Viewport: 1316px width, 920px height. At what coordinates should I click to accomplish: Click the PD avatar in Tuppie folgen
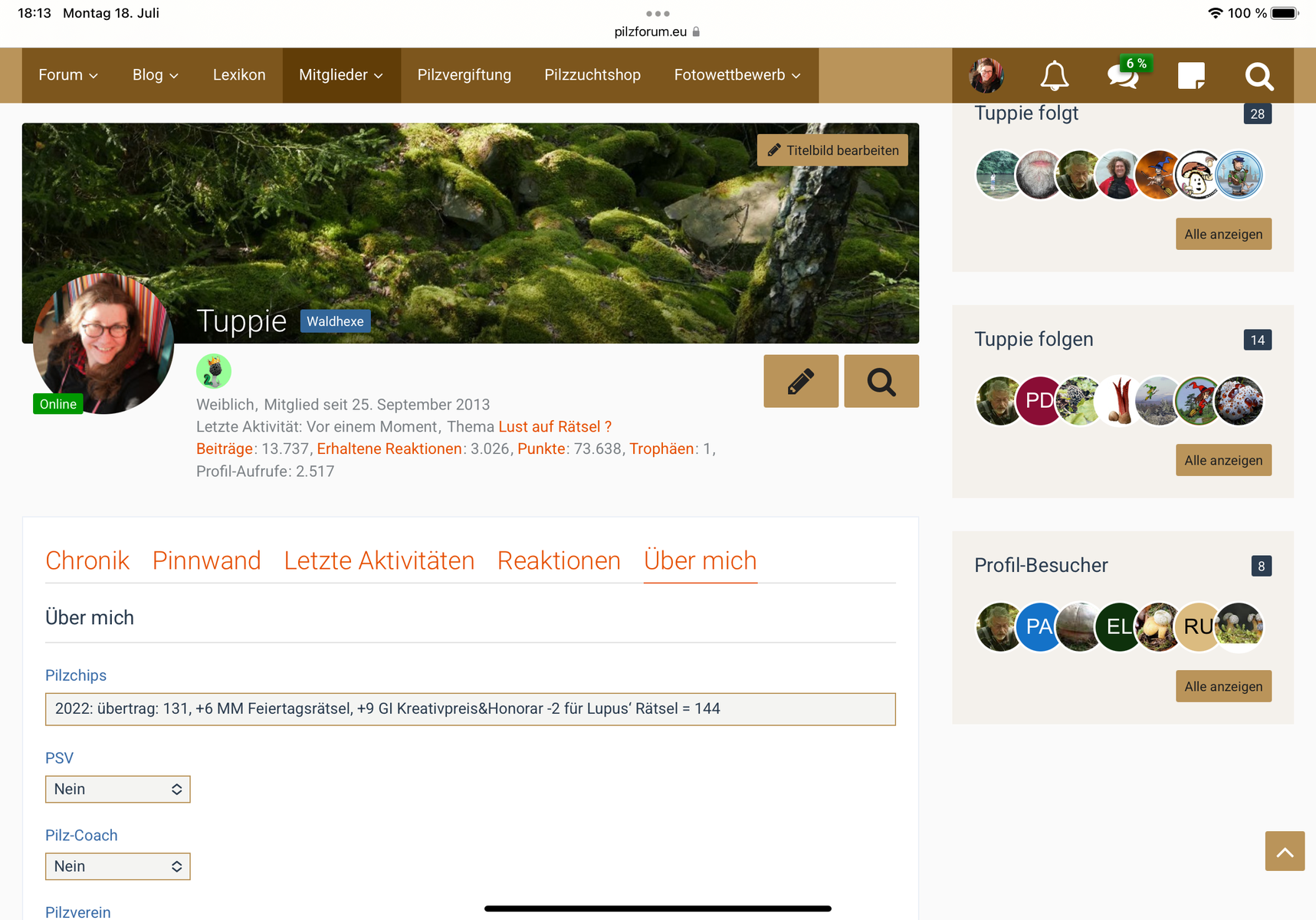point(1039,400)
